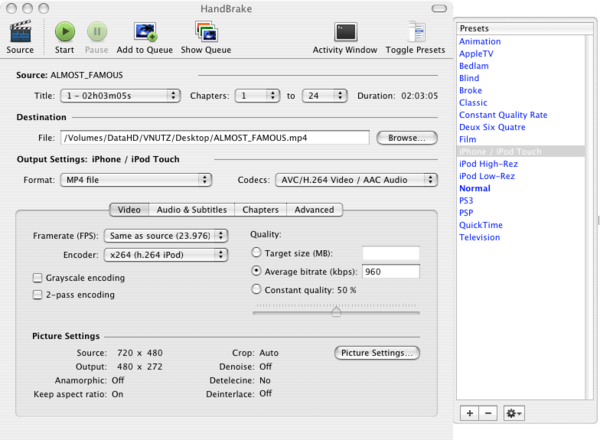Image resolution: width=600 pixels, height=440 pixels.
Task: Start encoding with the green Start button
Action: pyautogui.click(x=65, y=31)
